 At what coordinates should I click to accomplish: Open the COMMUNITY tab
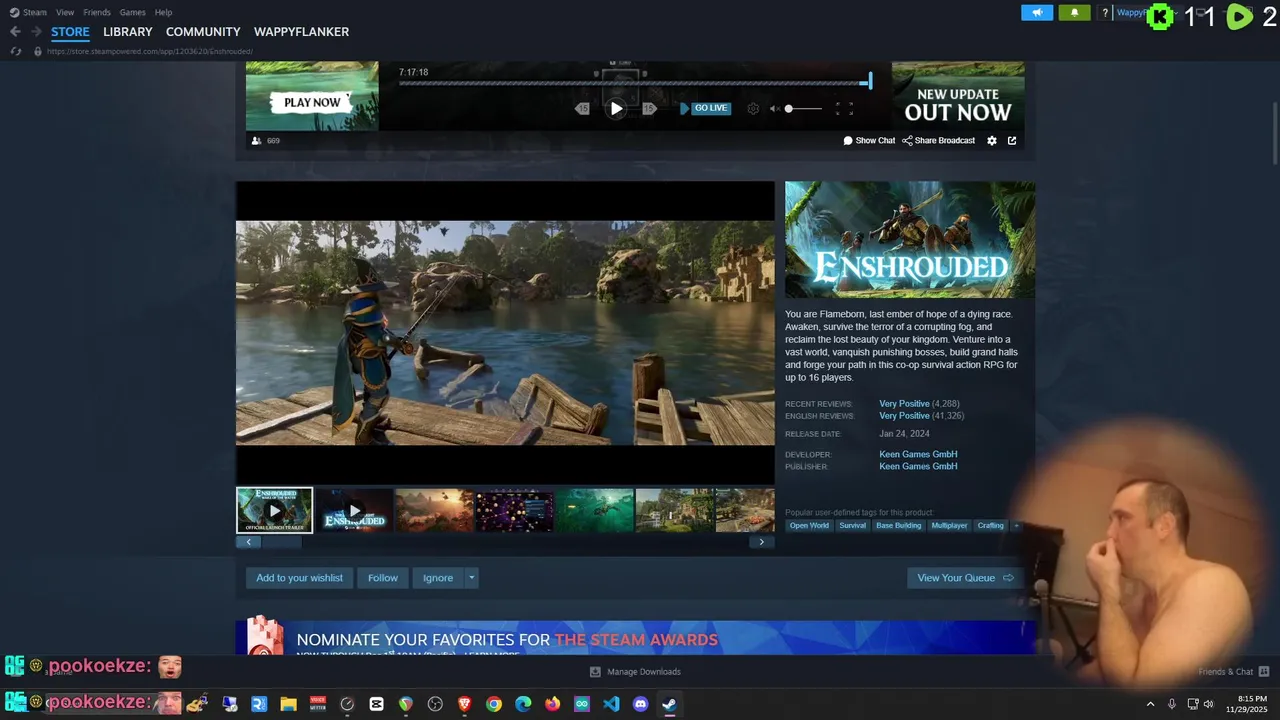(x=203, y=32)
